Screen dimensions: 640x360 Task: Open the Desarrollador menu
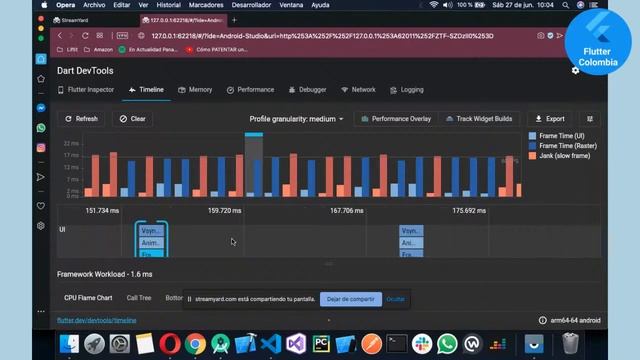click(251, 5)
